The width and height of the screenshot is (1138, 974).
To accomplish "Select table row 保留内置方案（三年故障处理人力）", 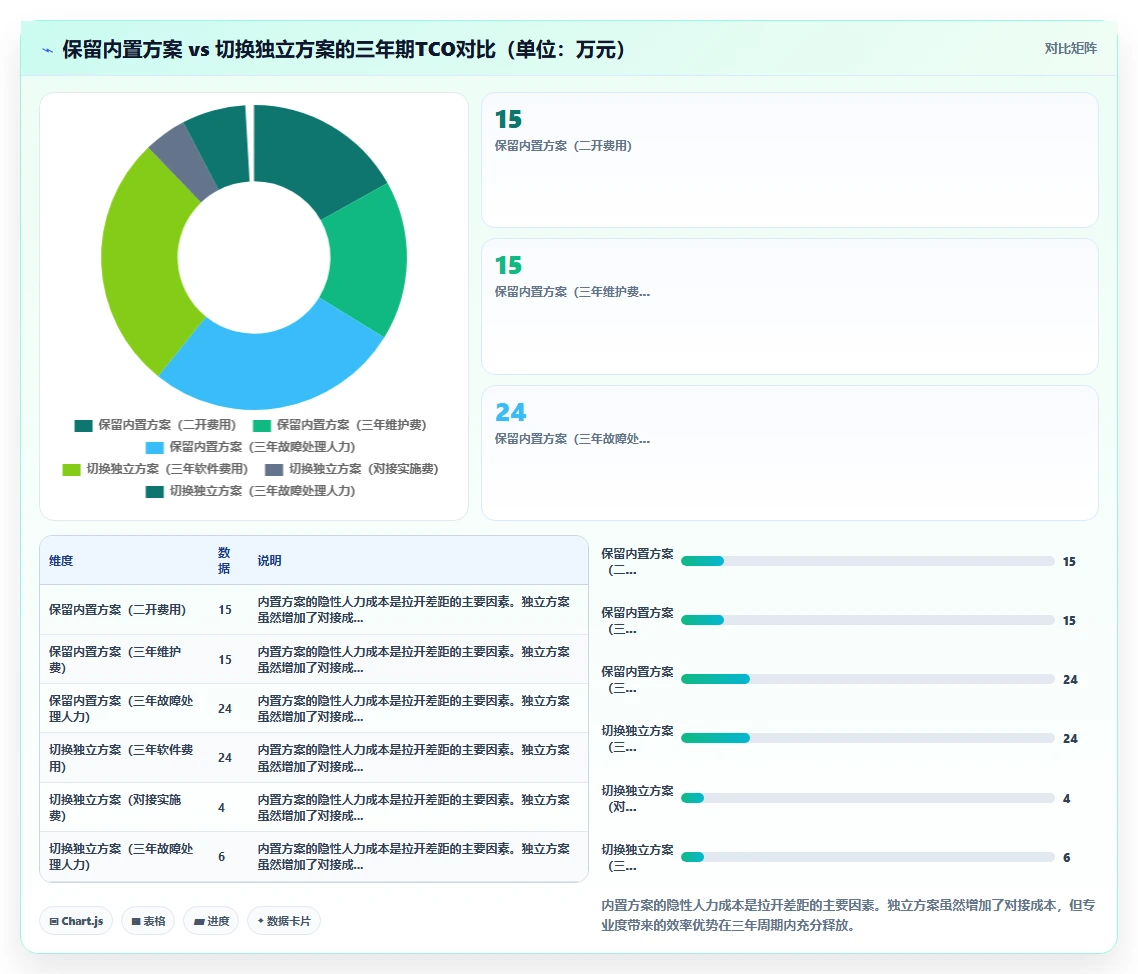I will pos(314,708).
